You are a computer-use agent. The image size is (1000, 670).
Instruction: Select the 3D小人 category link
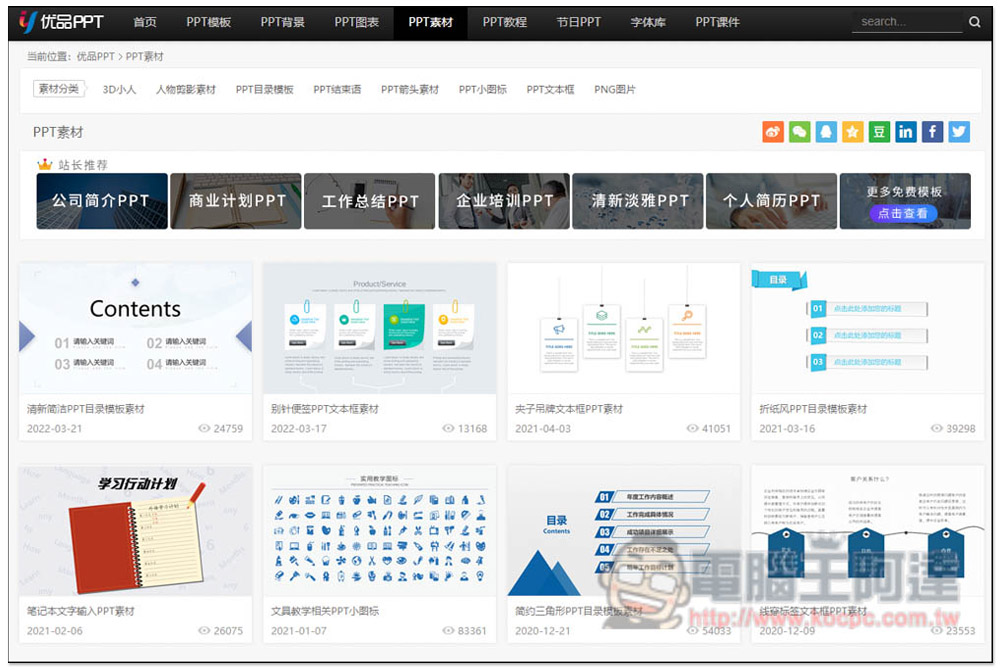coord(119,89)
